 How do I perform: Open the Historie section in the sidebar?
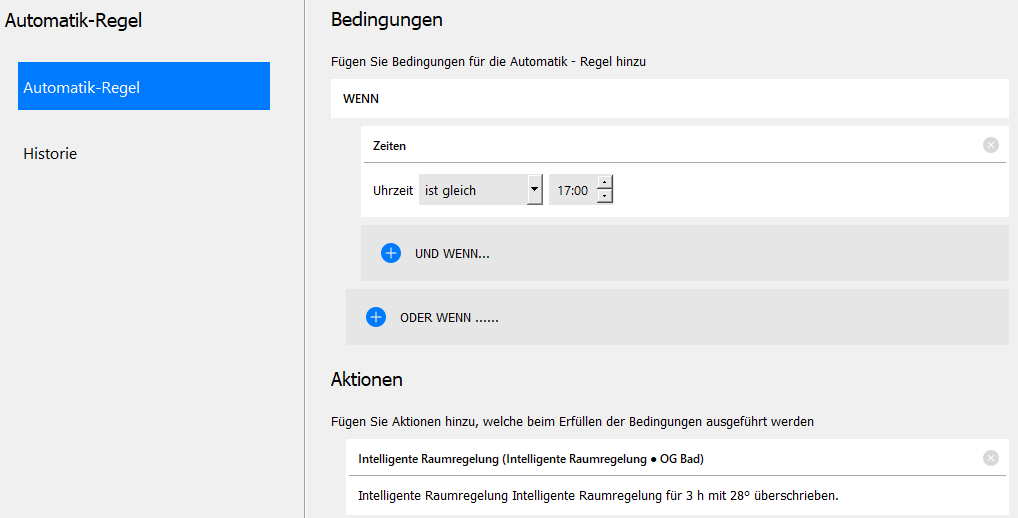50,154
